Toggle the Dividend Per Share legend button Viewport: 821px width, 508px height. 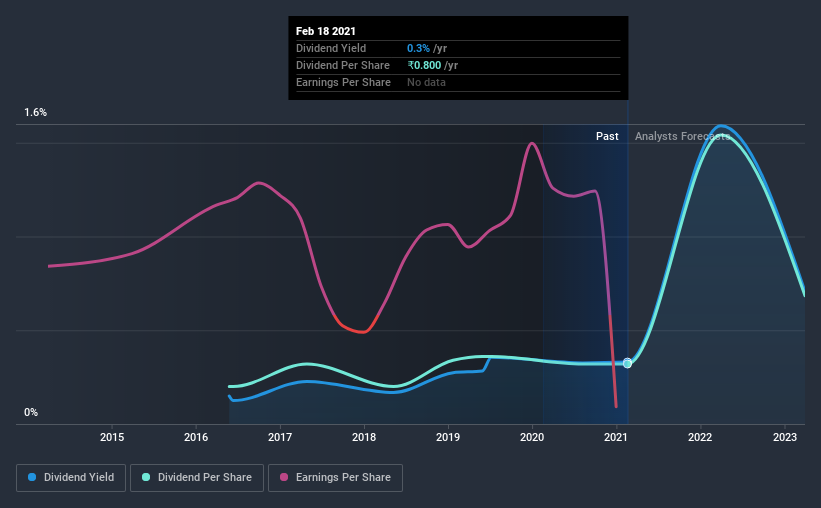click(197, 478)
